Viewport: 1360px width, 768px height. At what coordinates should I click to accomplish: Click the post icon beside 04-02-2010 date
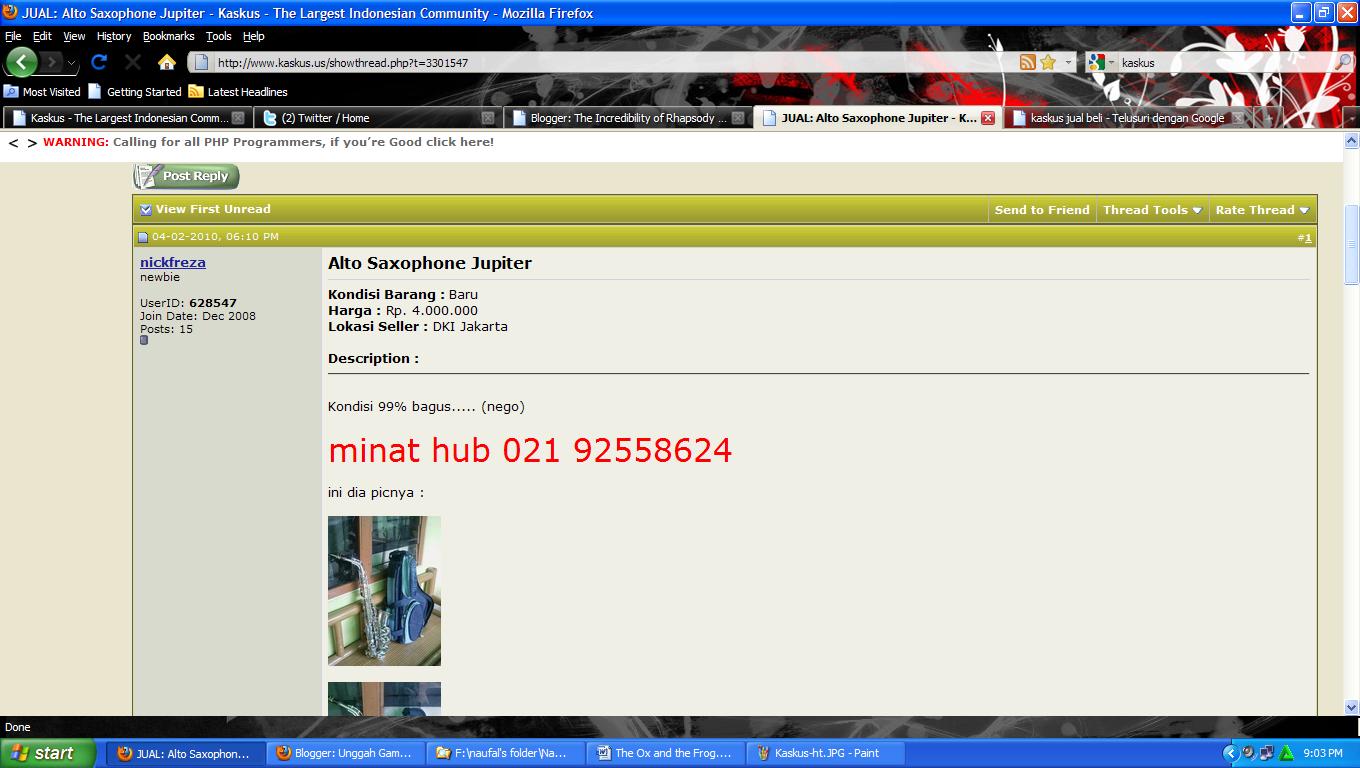[x=143, y=237]
